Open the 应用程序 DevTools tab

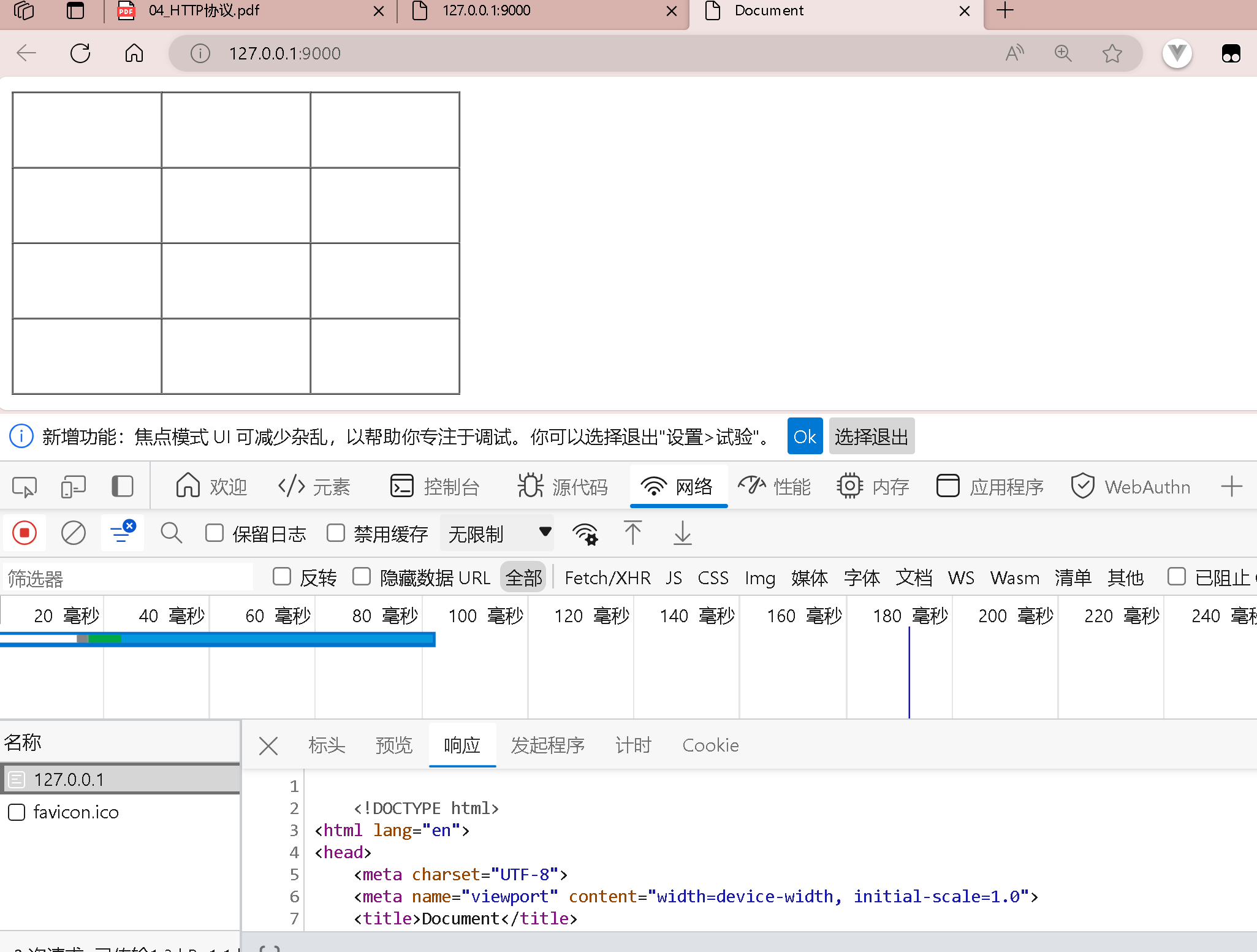[990, 487]
